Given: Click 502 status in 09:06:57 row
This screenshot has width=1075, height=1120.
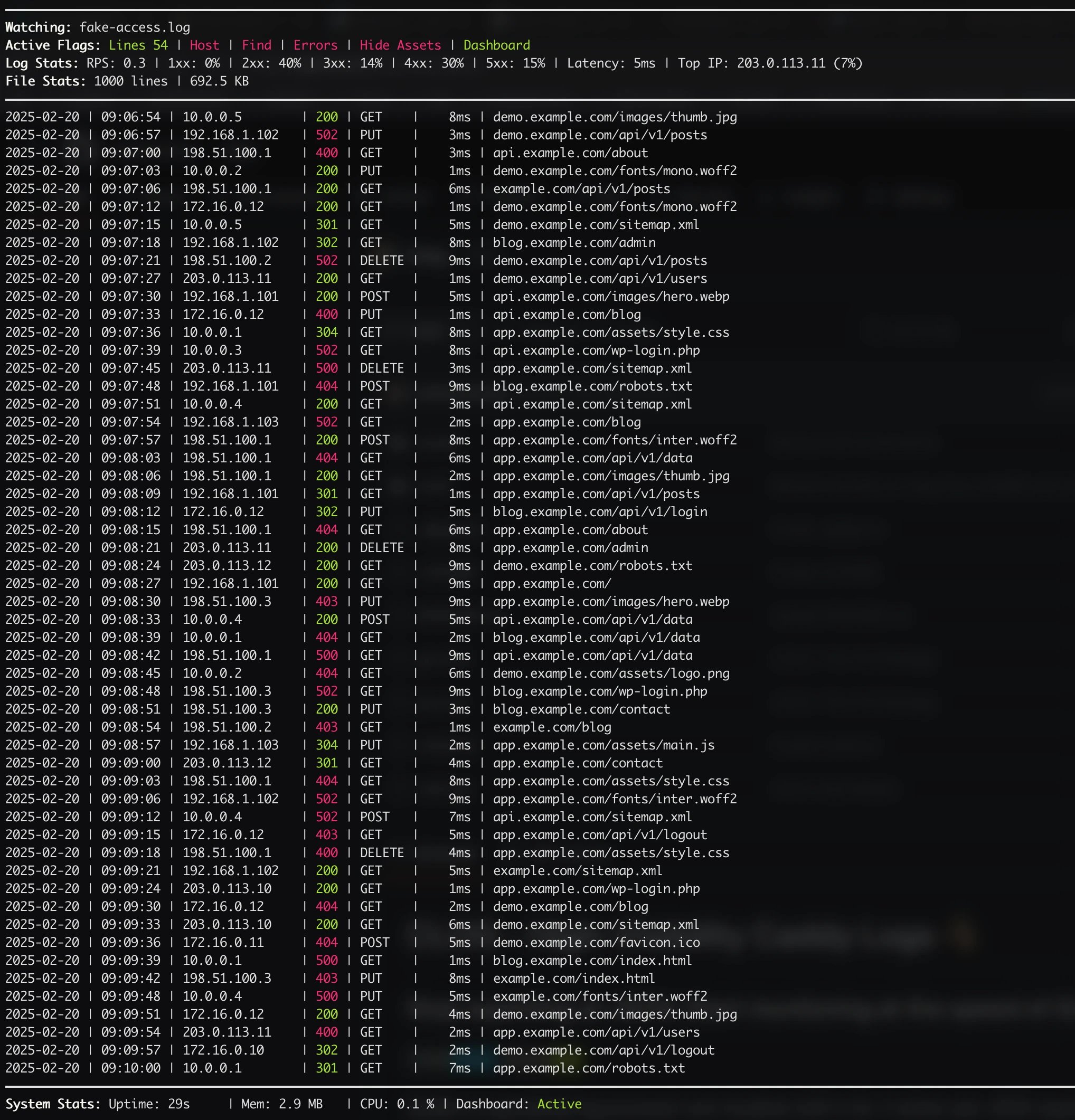Looking at the screenshot, I should click(x=327, y=136).
